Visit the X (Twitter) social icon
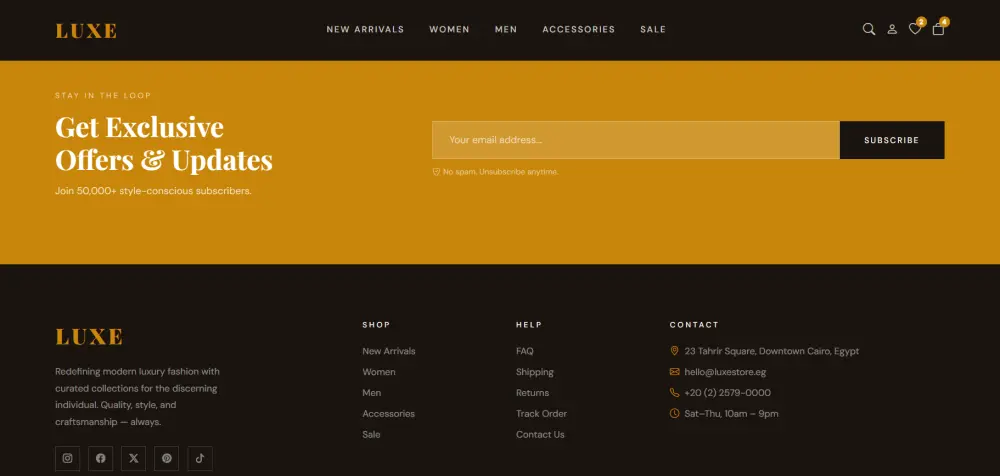The image size is (1000, 476). tap(133, 458)
